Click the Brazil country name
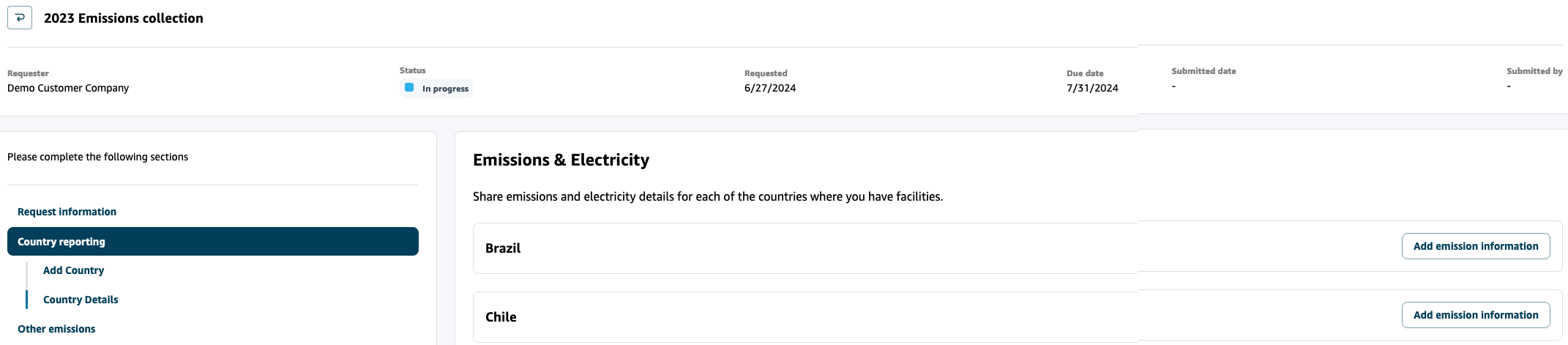 point(503,248)
